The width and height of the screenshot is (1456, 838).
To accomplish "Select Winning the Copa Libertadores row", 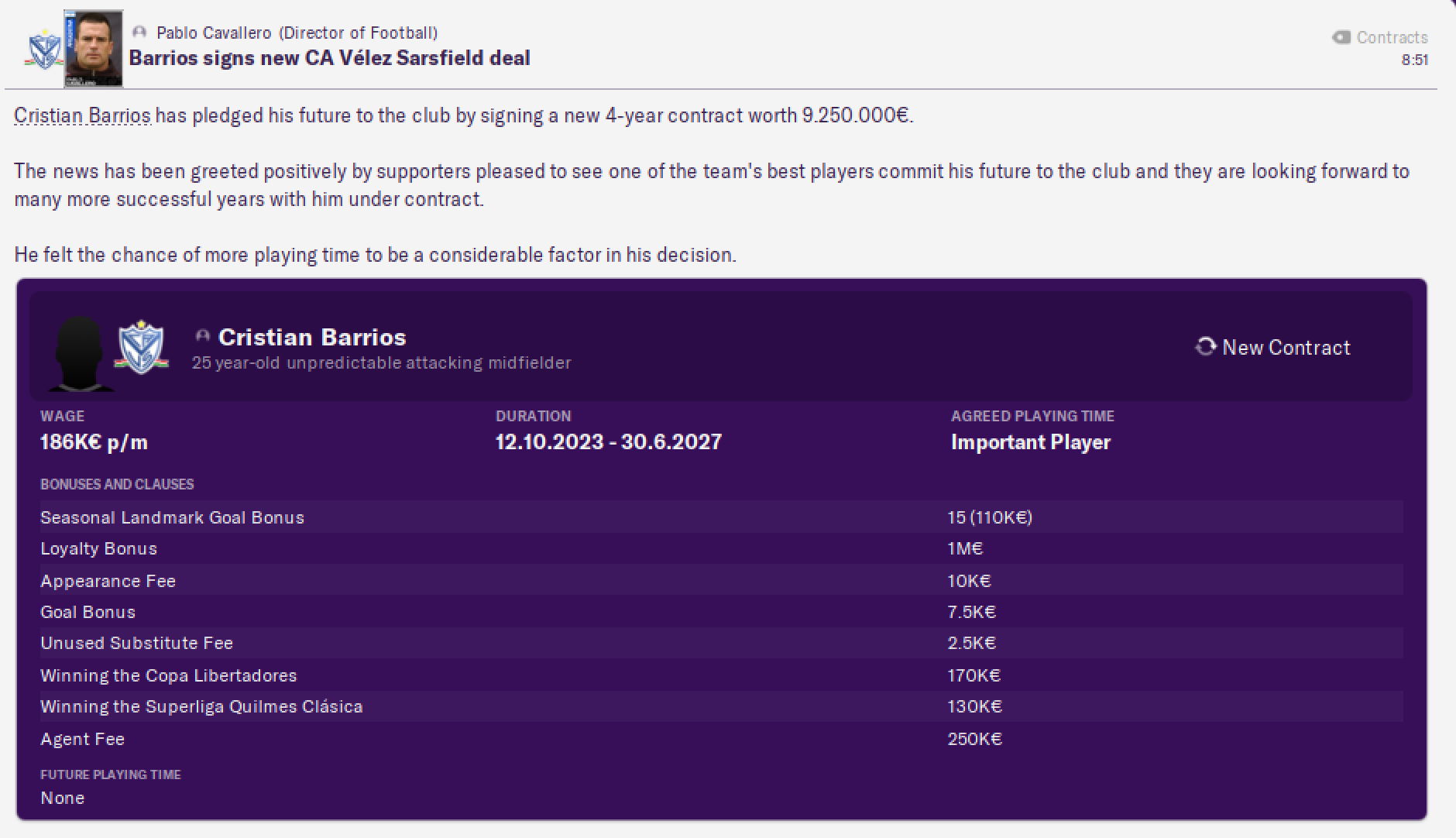I will point(721,675).
